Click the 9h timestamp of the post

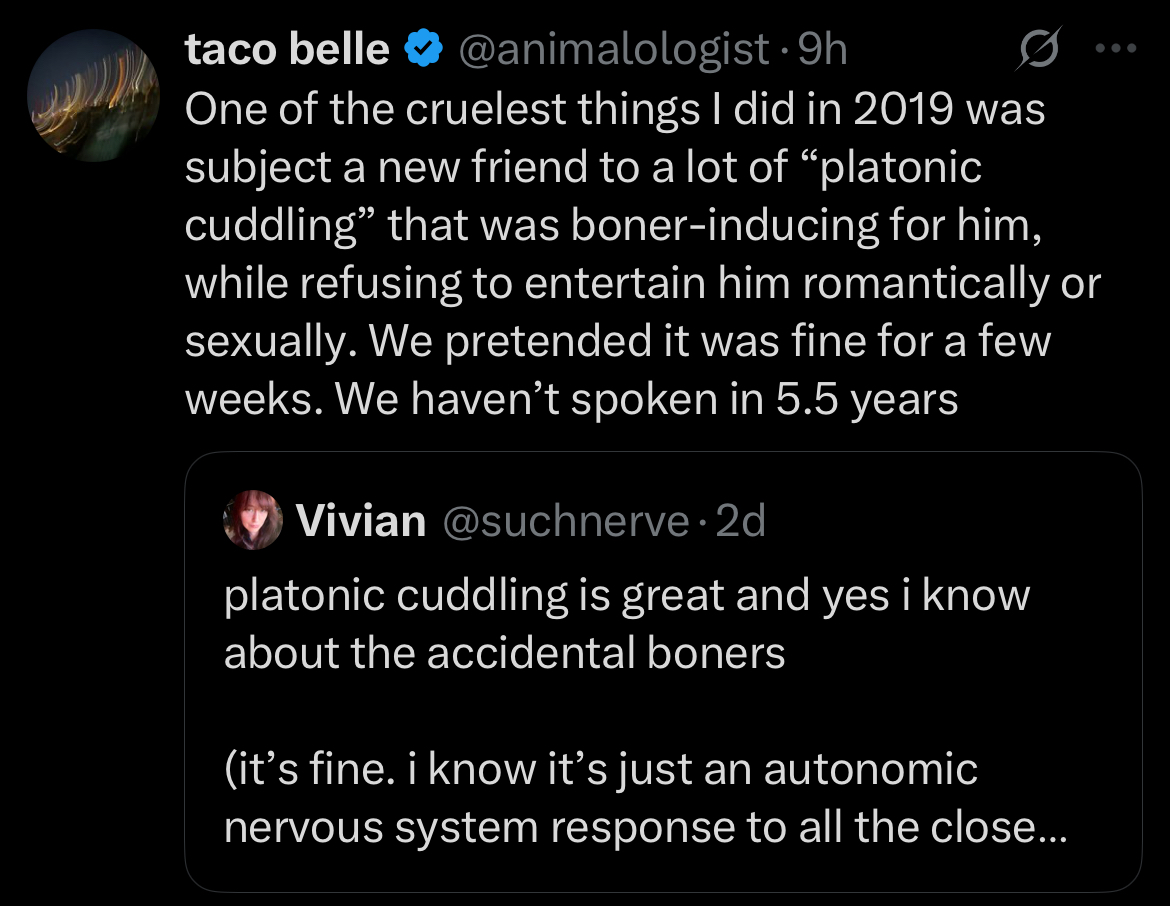(823, 49)
